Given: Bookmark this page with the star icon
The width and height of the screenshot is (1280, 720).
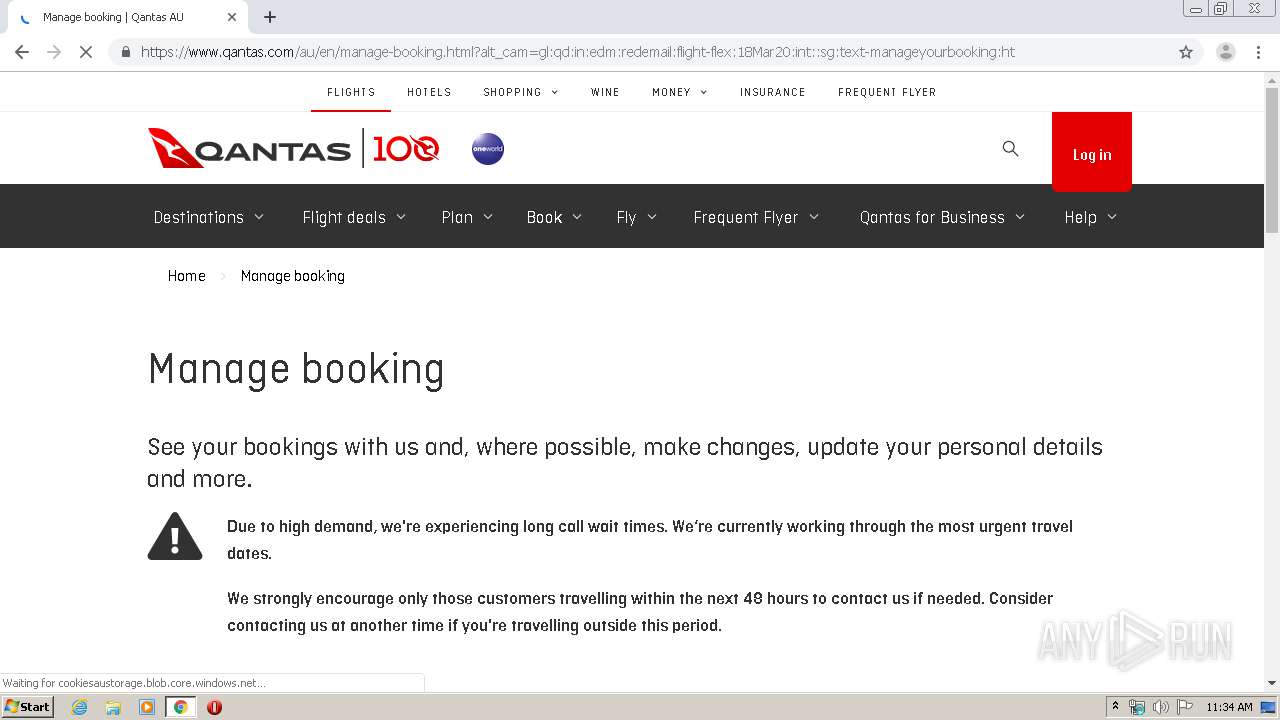Looking at the screenshot, I should 1186,52.
